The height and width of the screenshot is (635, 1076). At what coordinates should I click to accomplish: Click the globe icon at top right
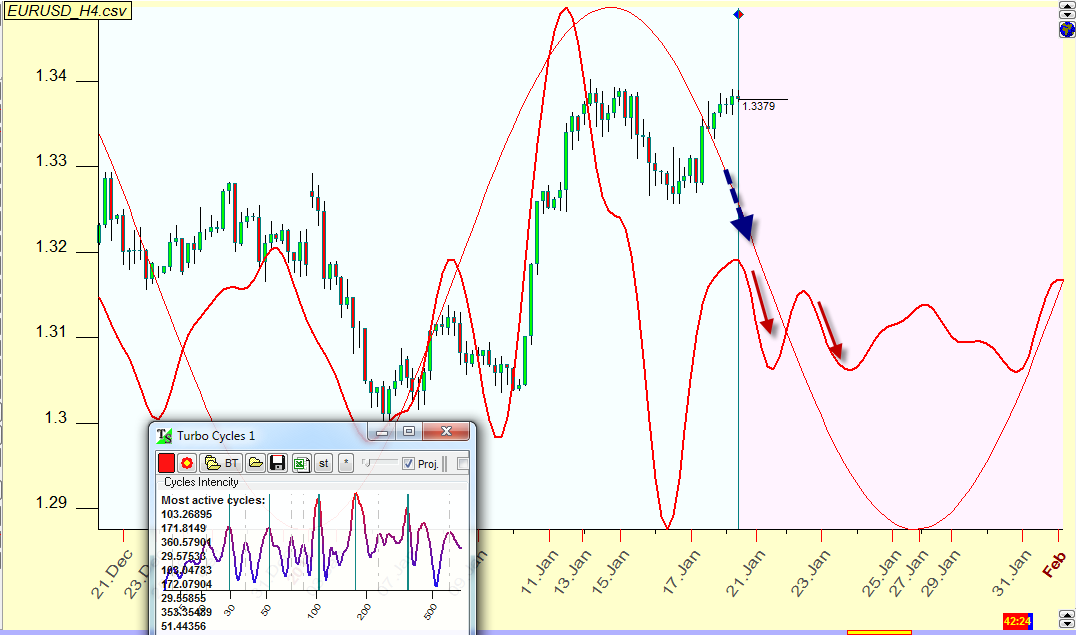pyautogui.click(x=1066, y=30)
